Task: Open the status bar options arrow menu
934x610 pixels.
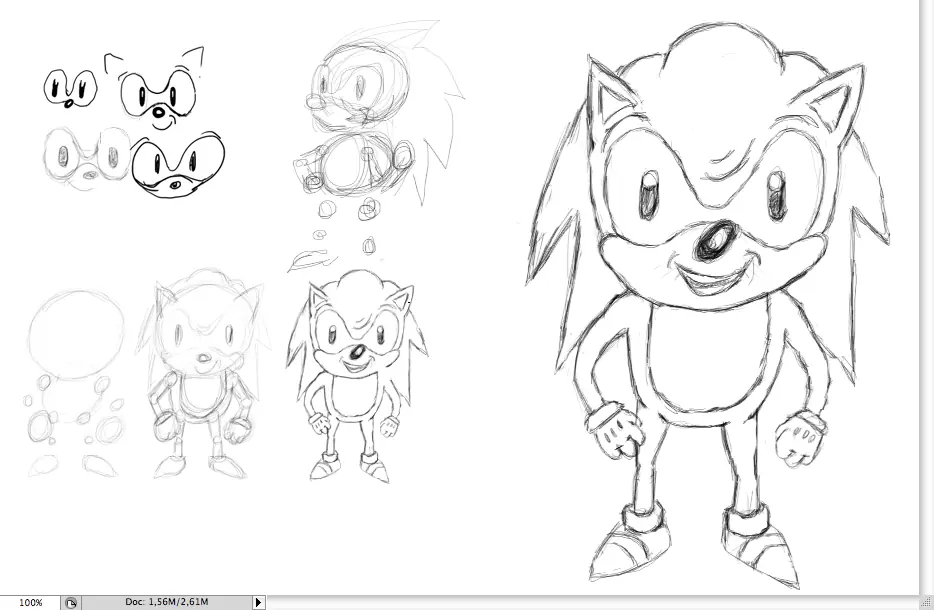Action: pos(259,602)
